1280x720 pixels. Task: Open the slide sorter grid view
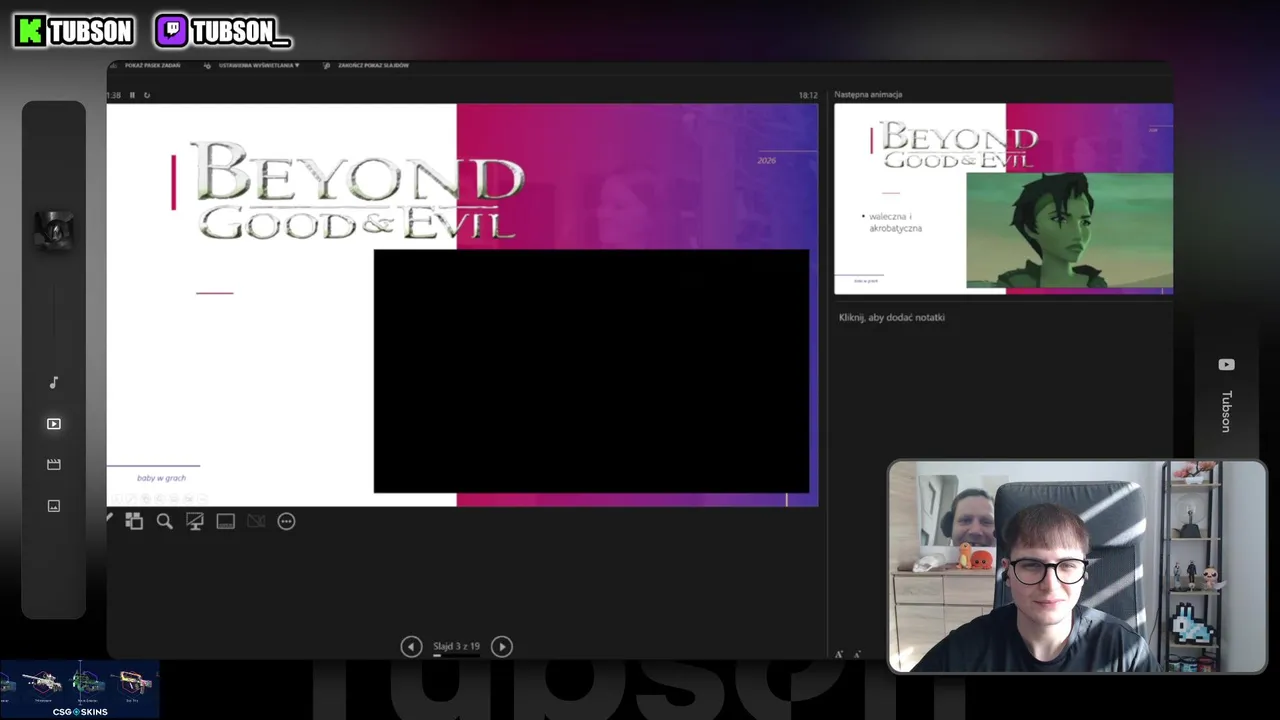click(x=134, y=521)
